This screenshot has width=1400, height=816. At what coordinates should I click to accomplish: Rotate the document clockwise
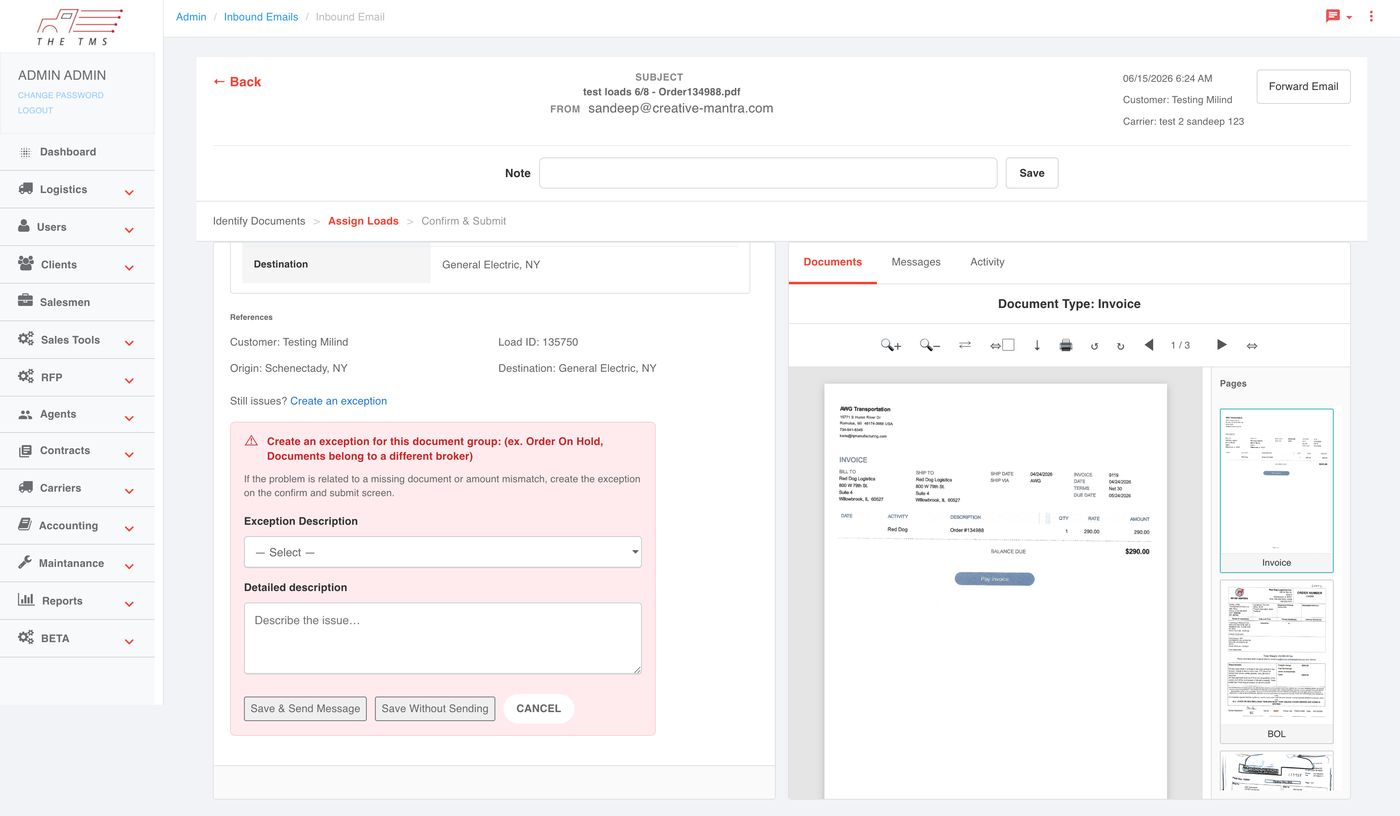click(1120, 346)
